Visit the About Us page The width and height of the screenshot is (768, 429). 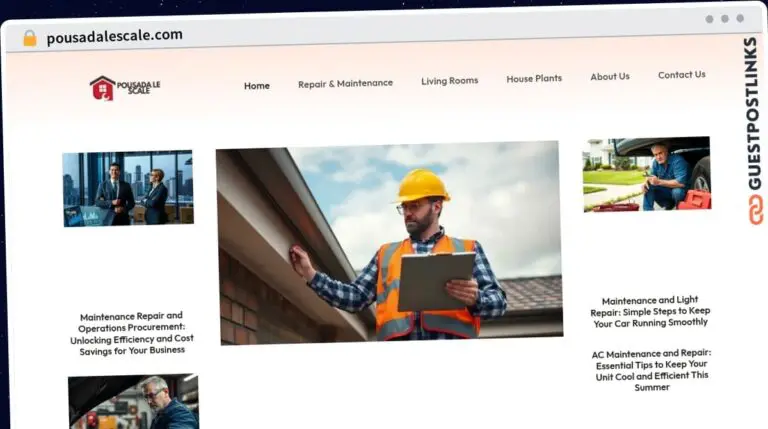[609, 76]
